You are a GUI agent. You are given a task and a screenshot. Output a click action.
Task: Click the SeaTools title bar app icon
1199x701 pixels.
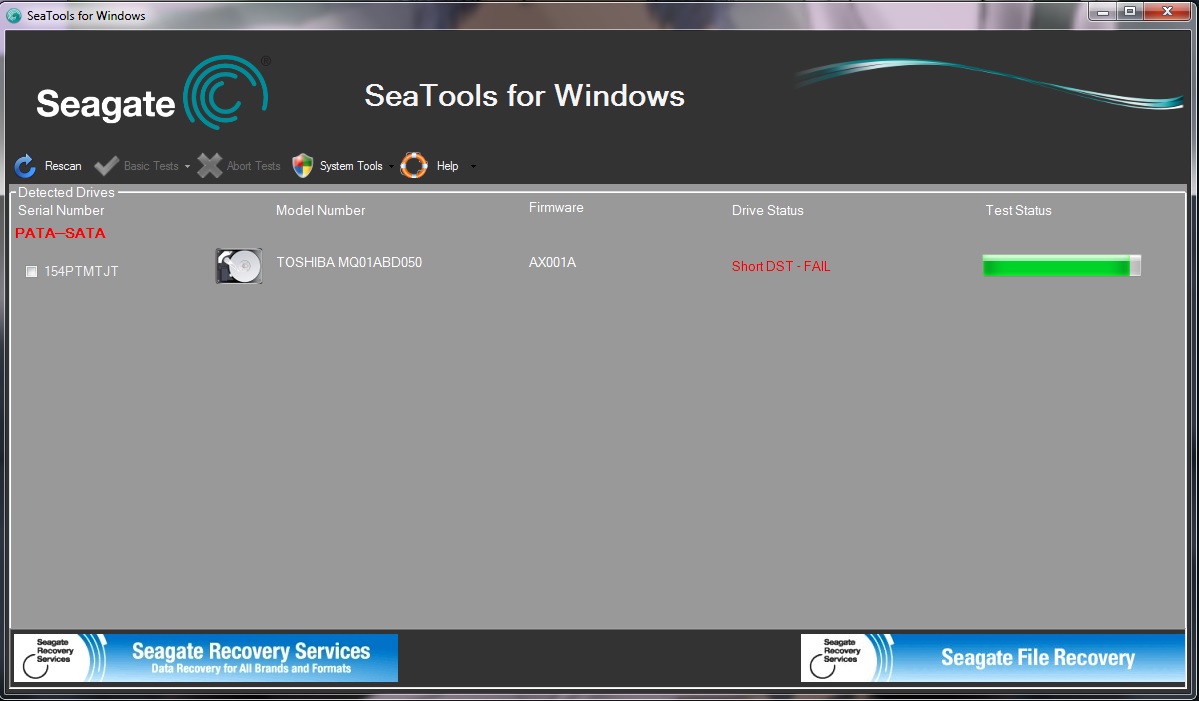(14, 15)
